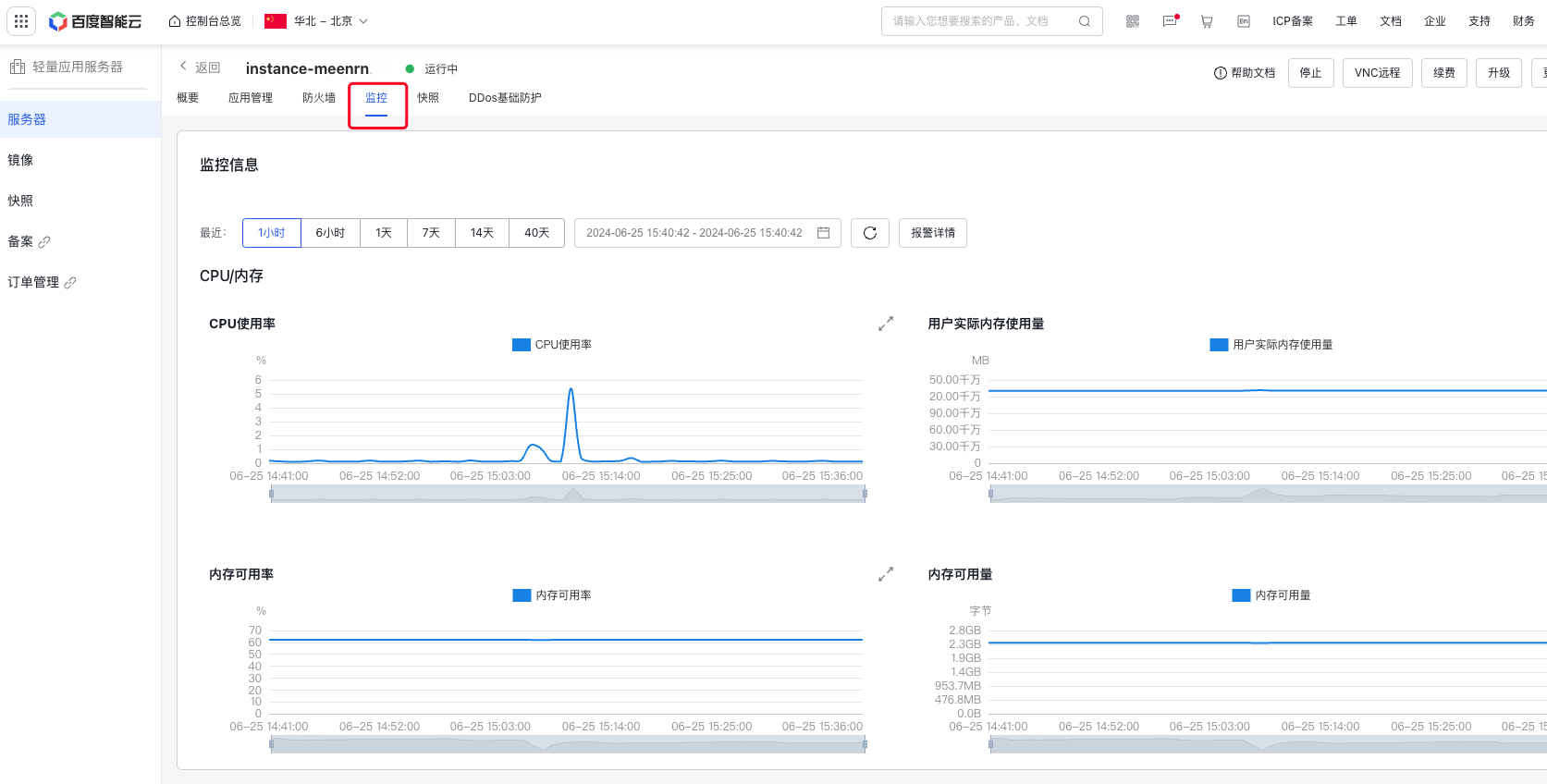The width and height of the screenshot is (1547, 784).
Task: Select the 6小时 time range
Action: point(330,233)
